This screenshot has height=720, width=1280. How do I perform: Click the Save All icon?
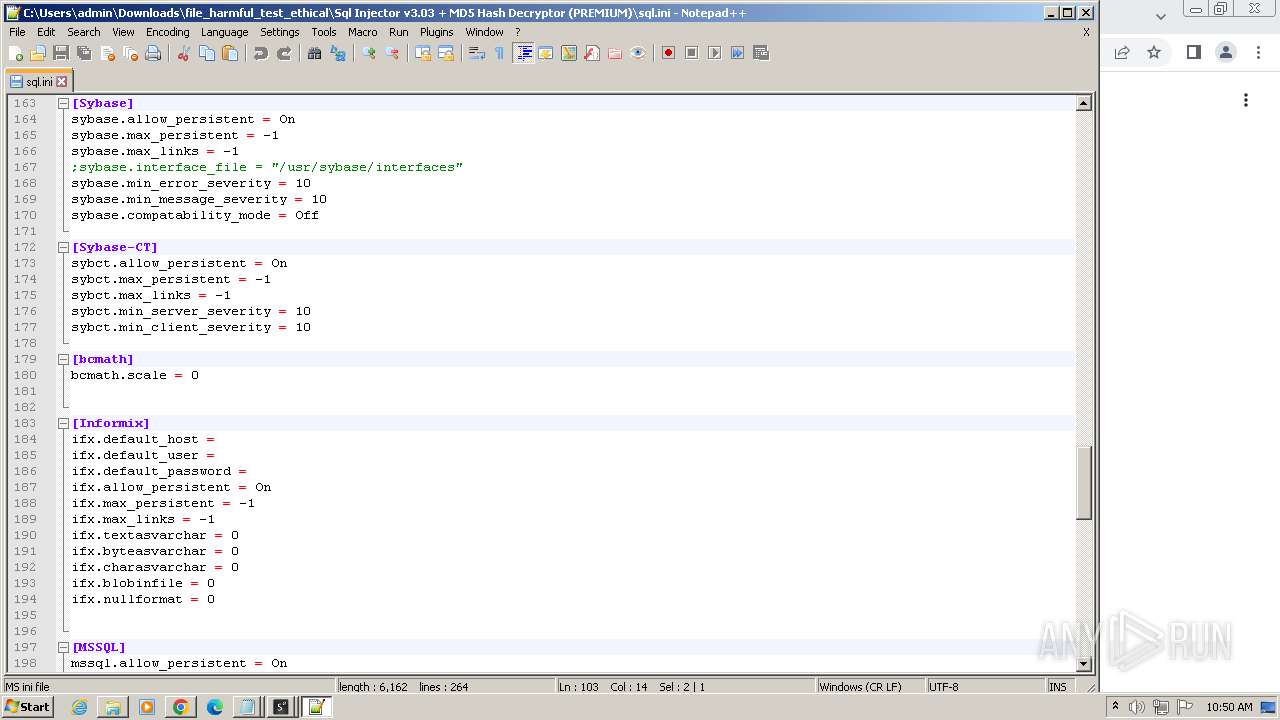point(84,53)
